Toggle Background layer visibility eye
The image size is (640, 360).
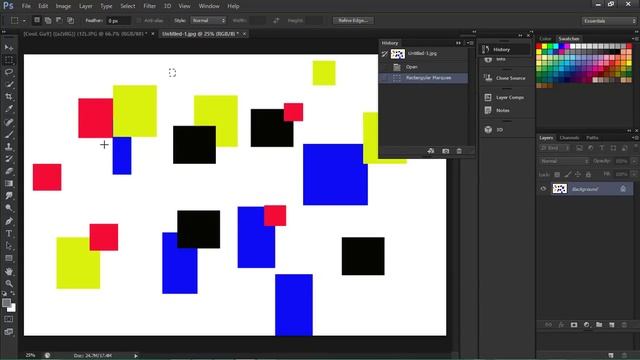click(543, 189)
